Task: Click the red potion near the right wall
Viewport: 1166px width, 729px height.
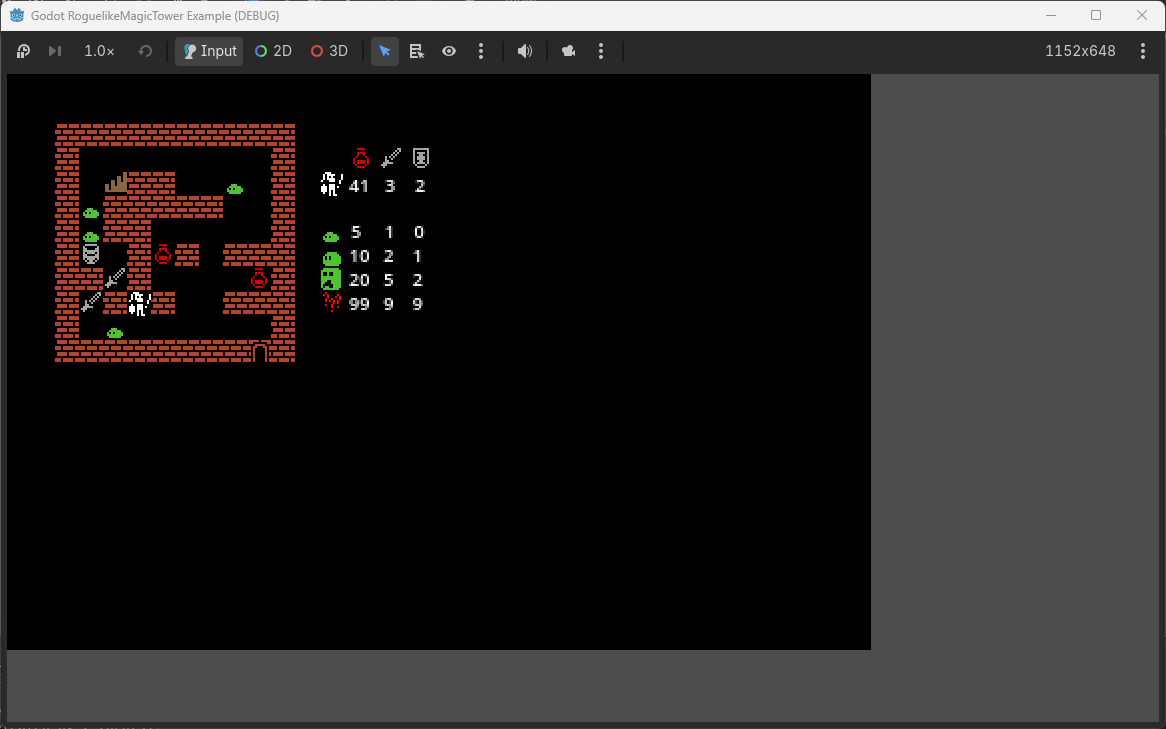Action: tap(259, 279)
